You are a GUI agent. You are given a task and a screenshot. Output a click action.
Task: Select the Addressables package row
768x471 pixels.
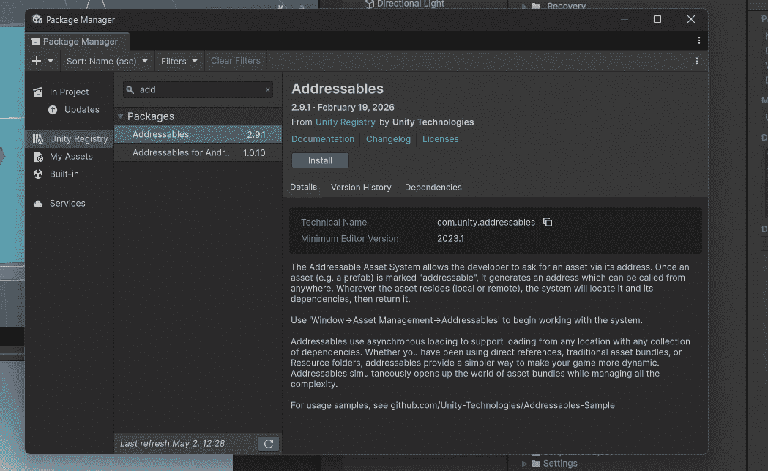pyautogui.click(x=198, y=134)
